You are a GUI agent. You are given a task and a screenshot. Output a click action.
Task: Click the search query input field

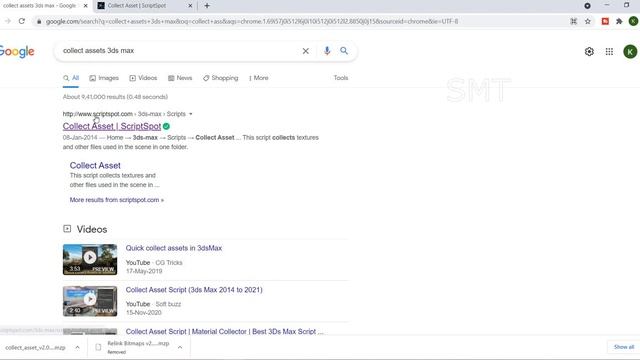tap(180, 51)
